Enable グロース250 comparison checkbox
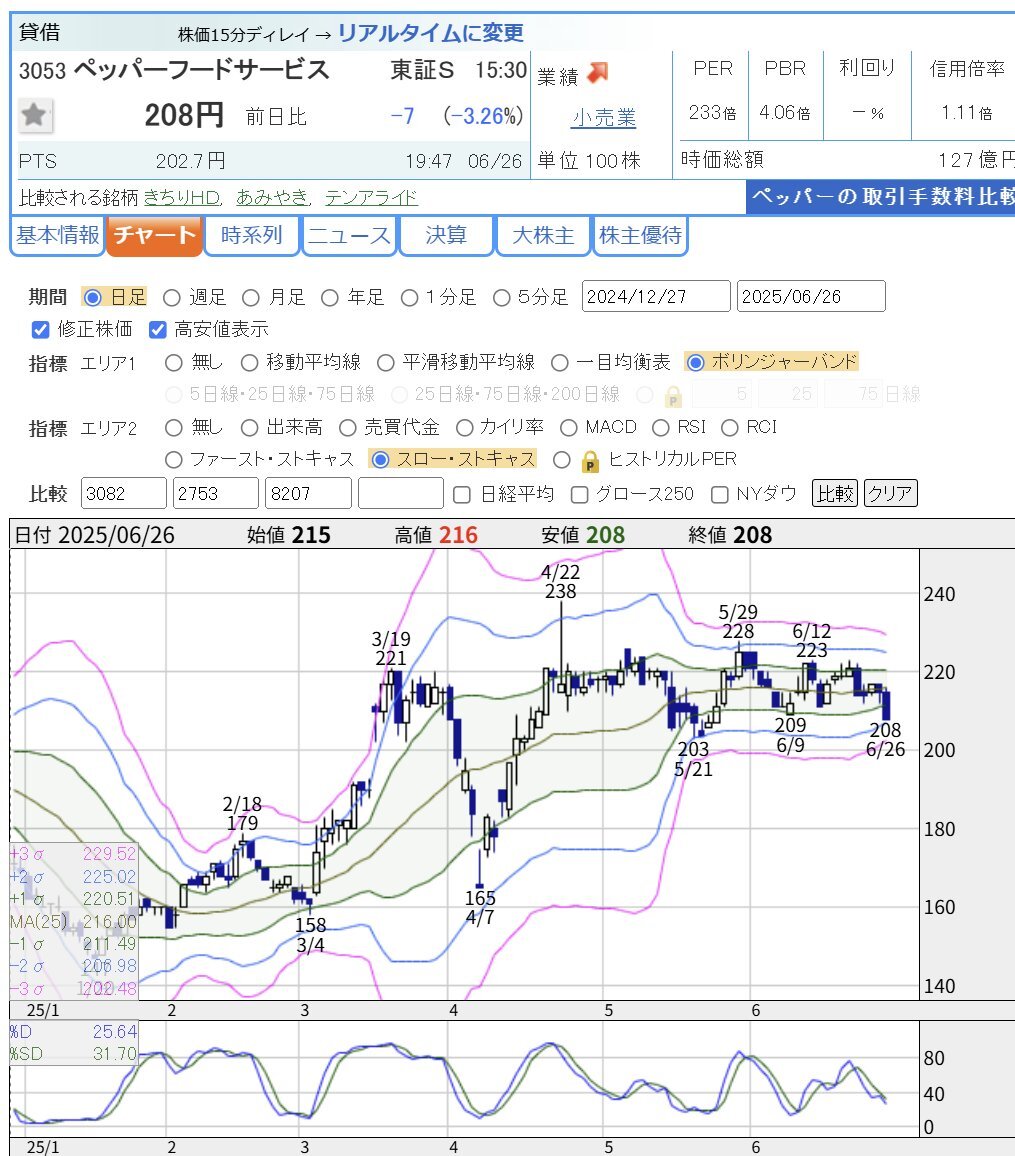 click(x=579, y=495)
